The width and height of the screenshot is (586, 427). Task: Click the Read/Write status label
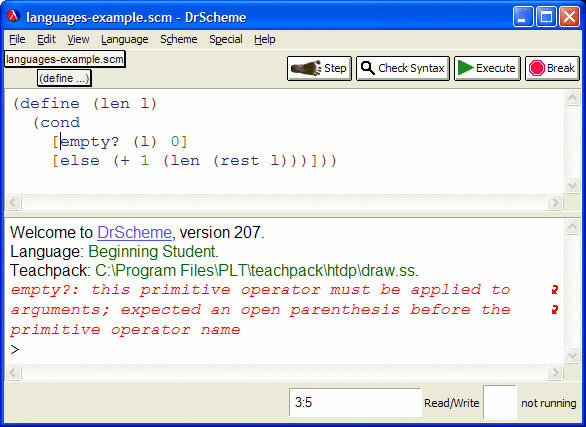click(451, 403)
